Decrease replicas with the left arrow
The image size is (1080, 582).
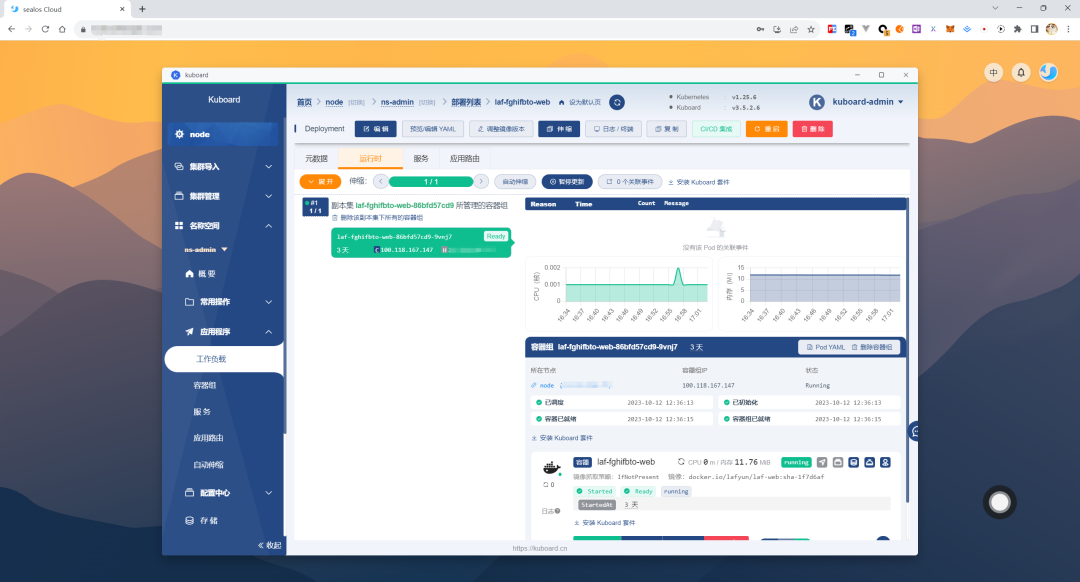[381, 182]
